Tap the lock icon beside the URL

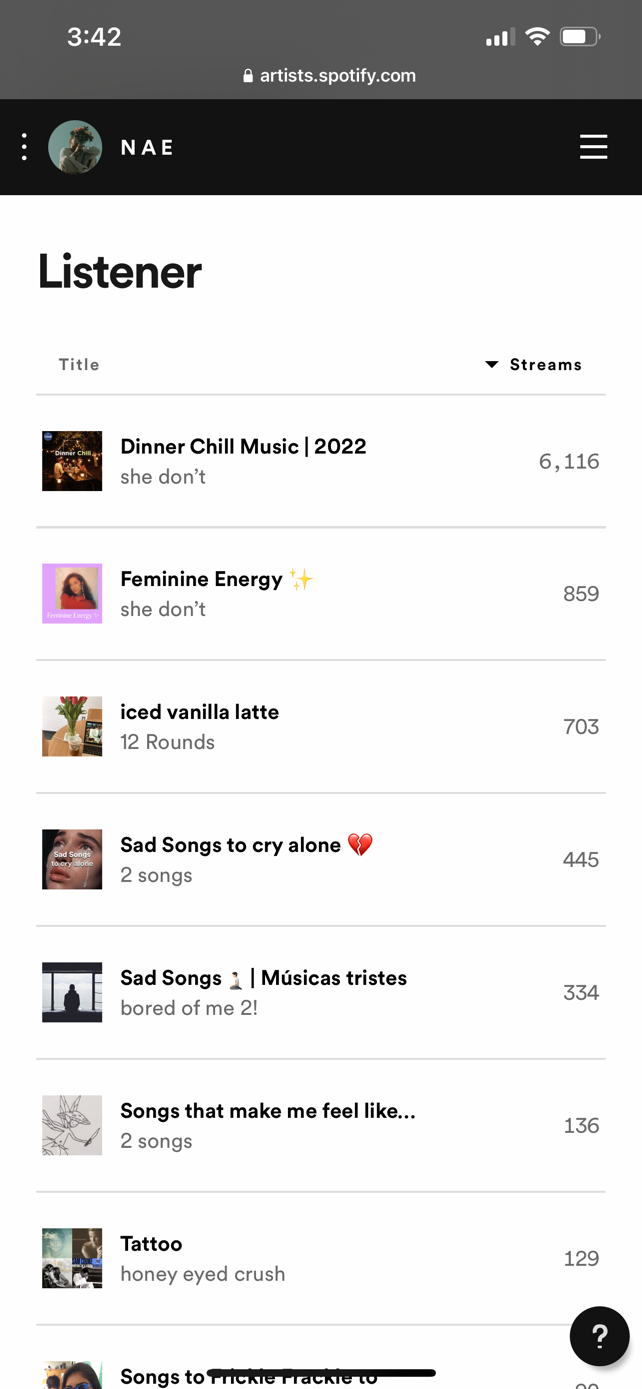pos(248,76)
